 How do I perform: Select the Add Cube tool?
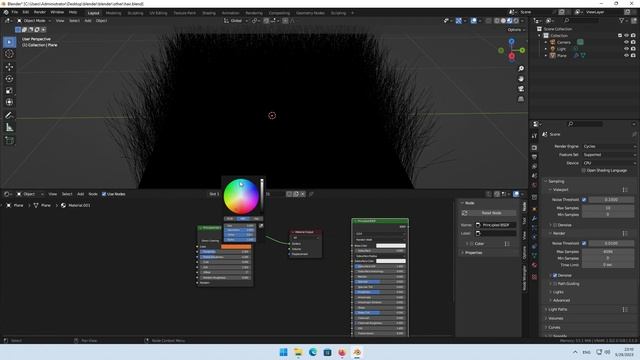(x=9, y=141)
